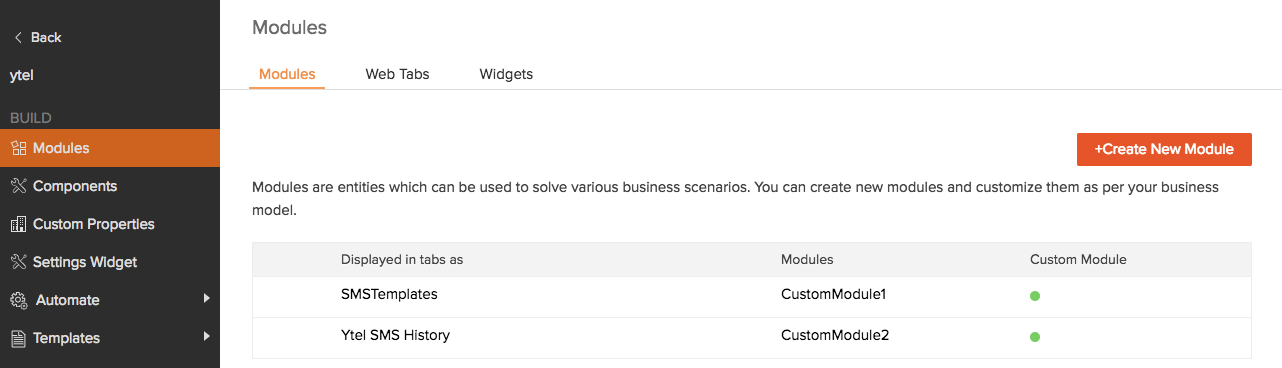
Task: Click the Custom Module column header
Action: pos(1078,259)
